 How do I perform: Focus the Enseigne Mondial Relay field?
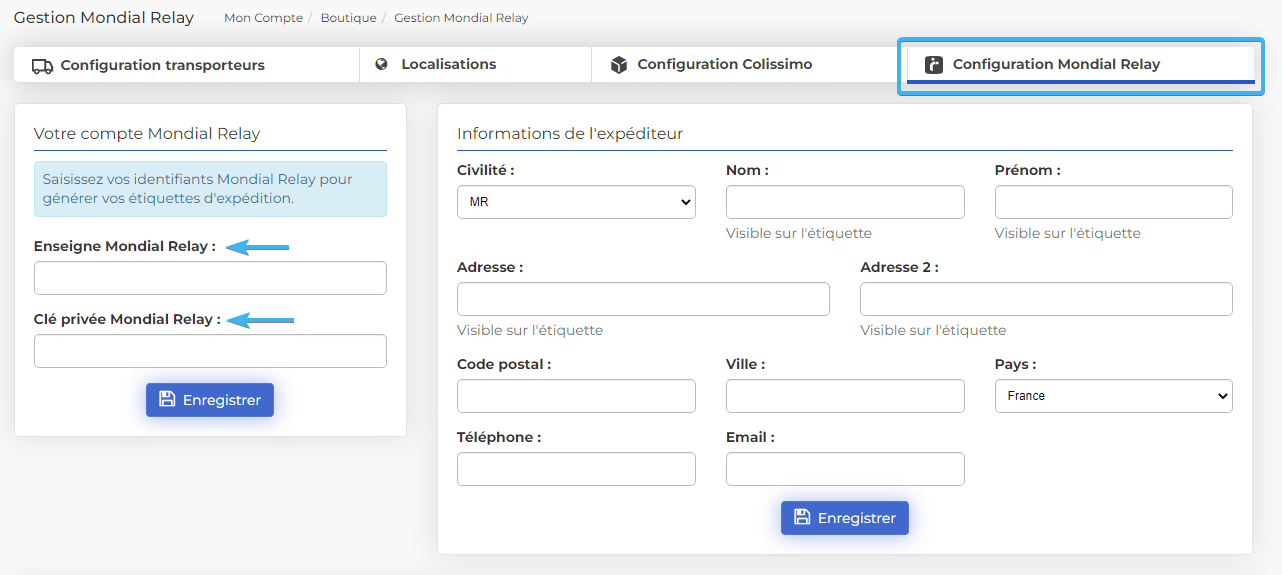(210, 278)
